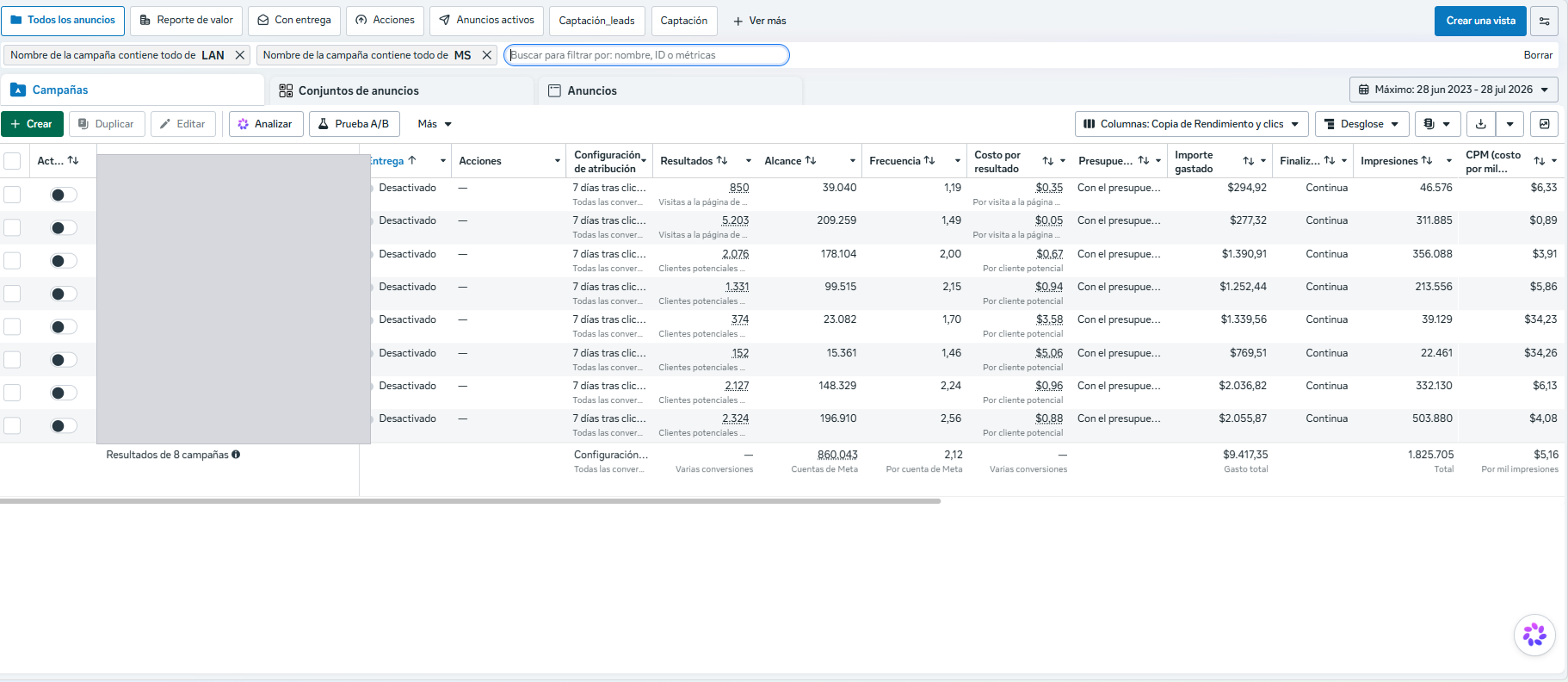Sort by the Alcance column arrows
The height and width of the screenshot is (682, 1568).
tap(811, 161)
